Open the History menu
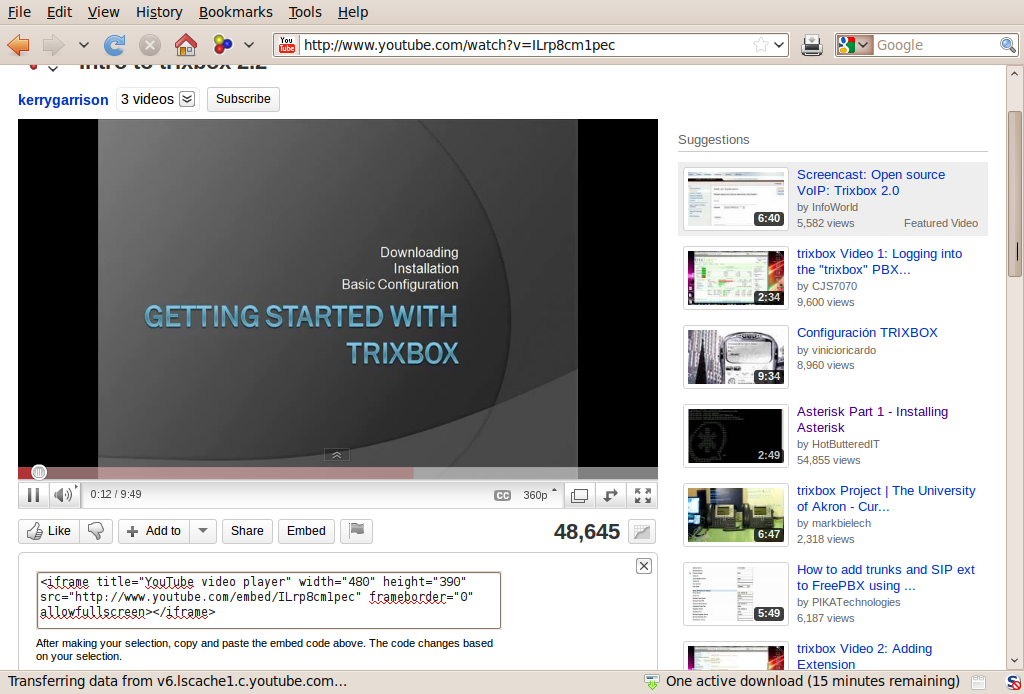The image size is (1024, 694). [x=159, y=12]
